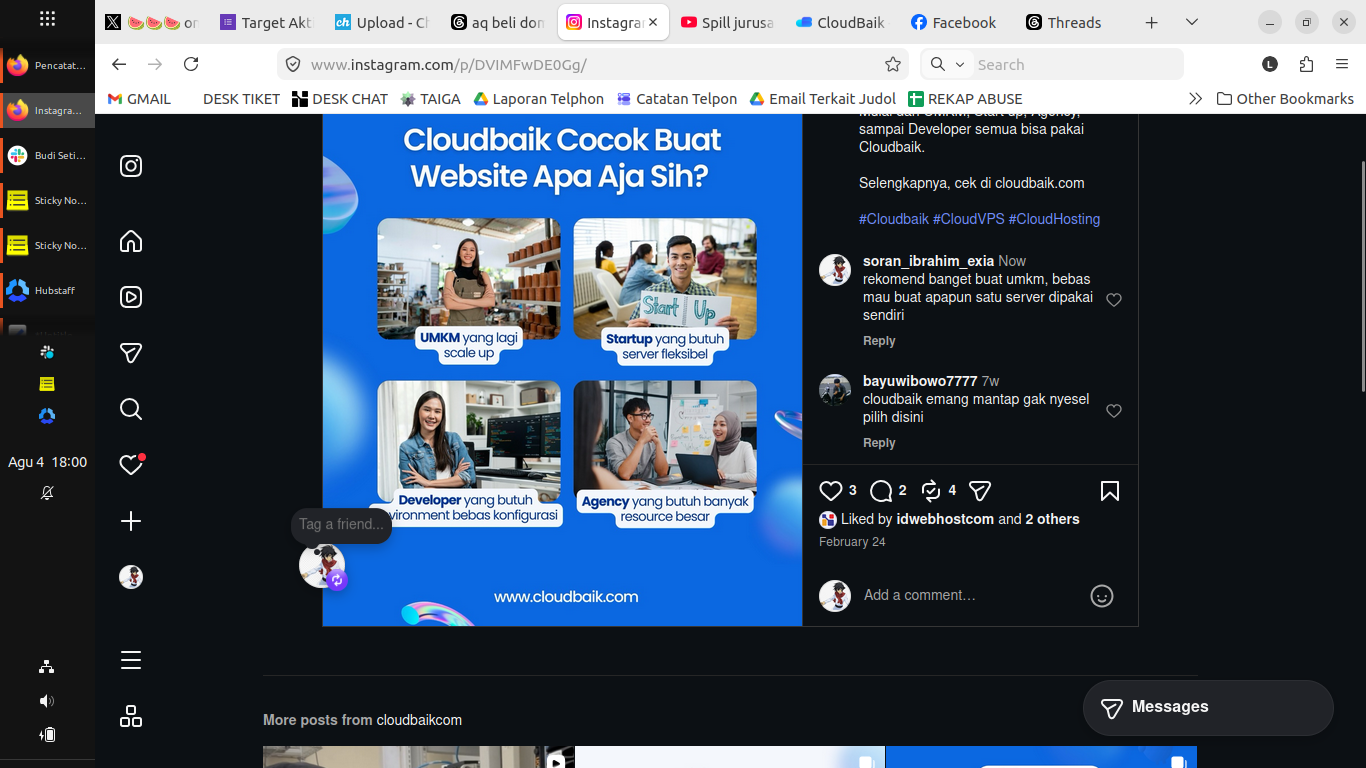Switch to the 'aq beli don' tab
Image resolution: width=1366 pixels, height=768 pixels.
click(498, 22)
